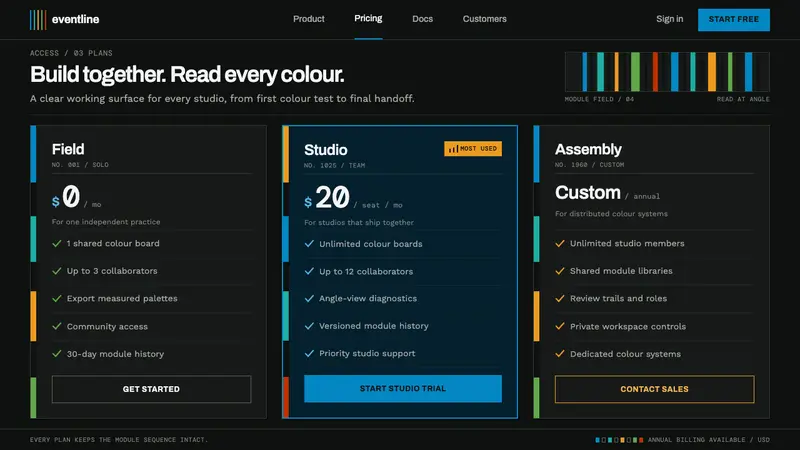800x450 pixels.
Task: Click 'NO. 1025 / TEAM' label
Action: click(x=335, y=165)
